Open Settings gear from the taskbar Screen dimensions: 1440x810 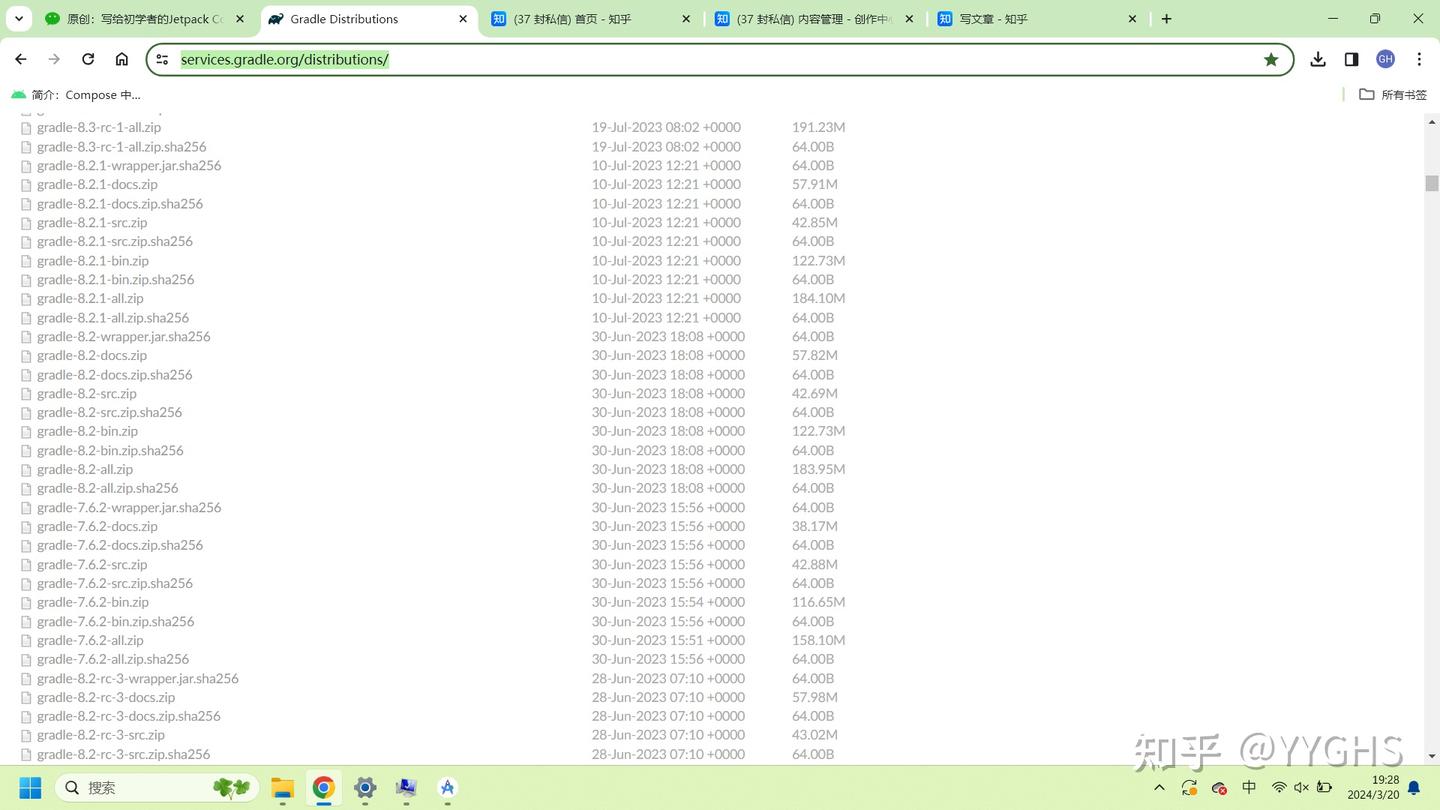click(365, 788)
